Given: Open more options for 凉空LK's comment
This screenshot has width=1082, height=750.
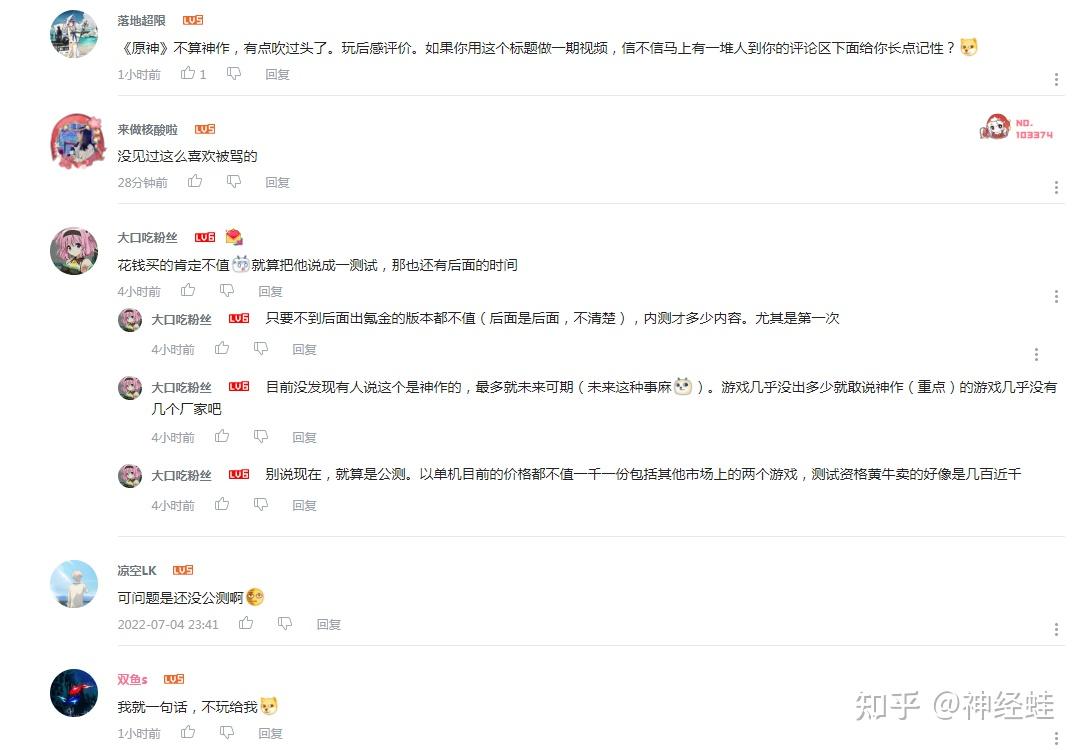Looking at the screenshot, I should [x=1056, y=629].
